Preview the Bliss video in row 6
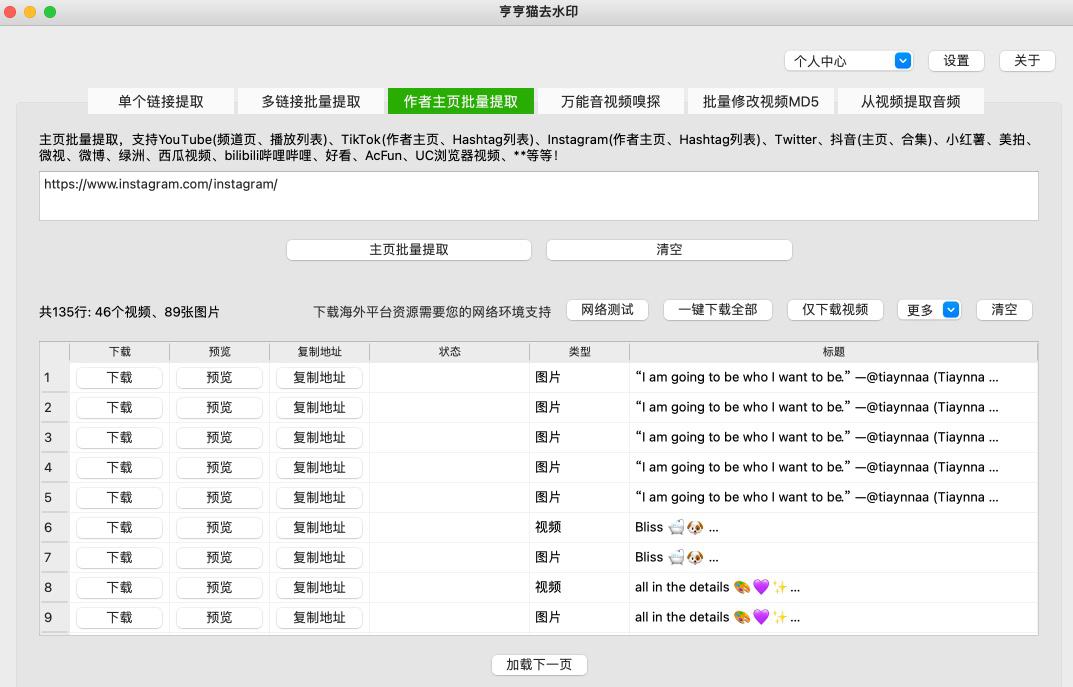 (219, 528)
